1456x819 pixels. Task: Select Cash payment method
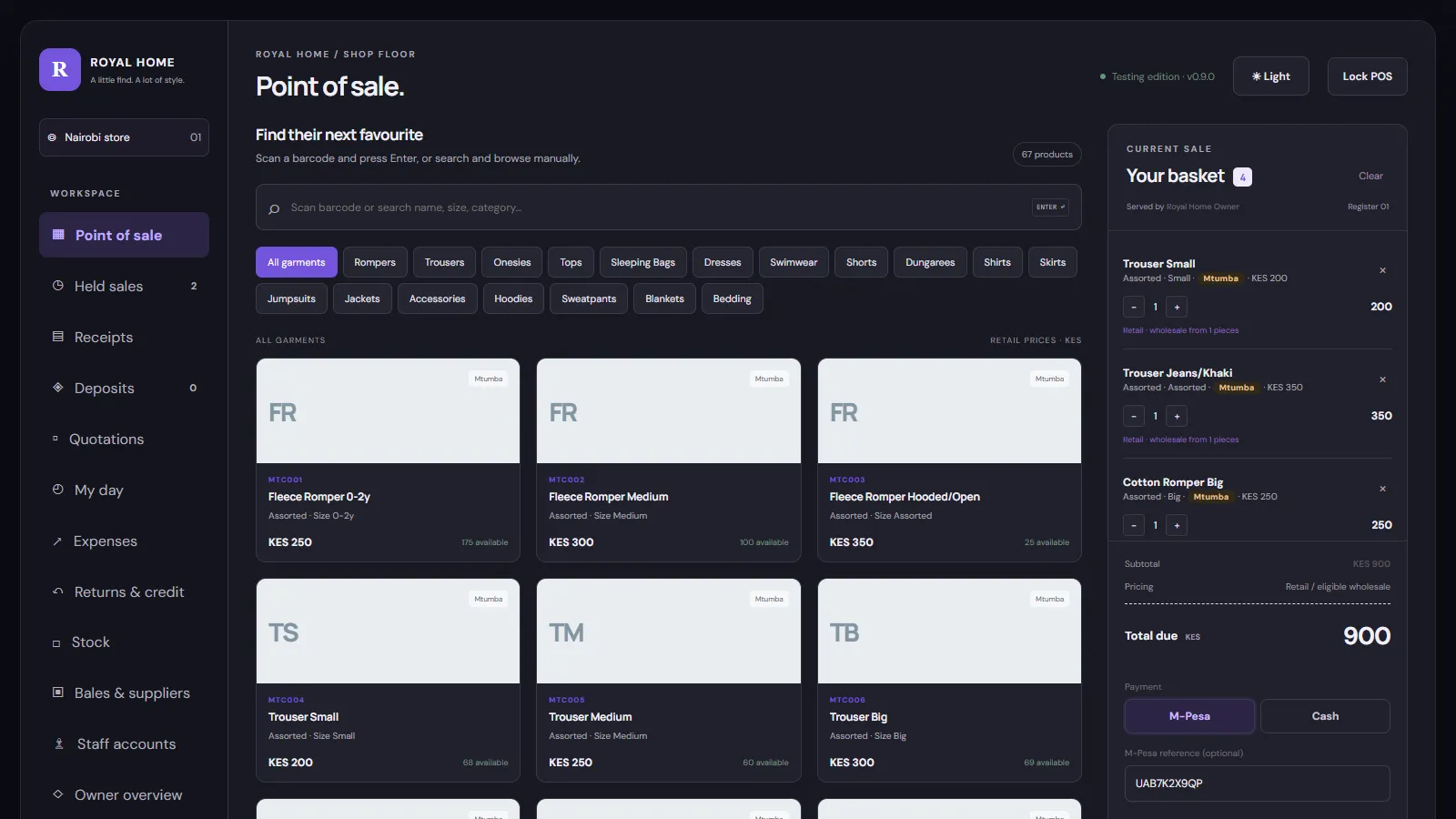(1325, 716)
